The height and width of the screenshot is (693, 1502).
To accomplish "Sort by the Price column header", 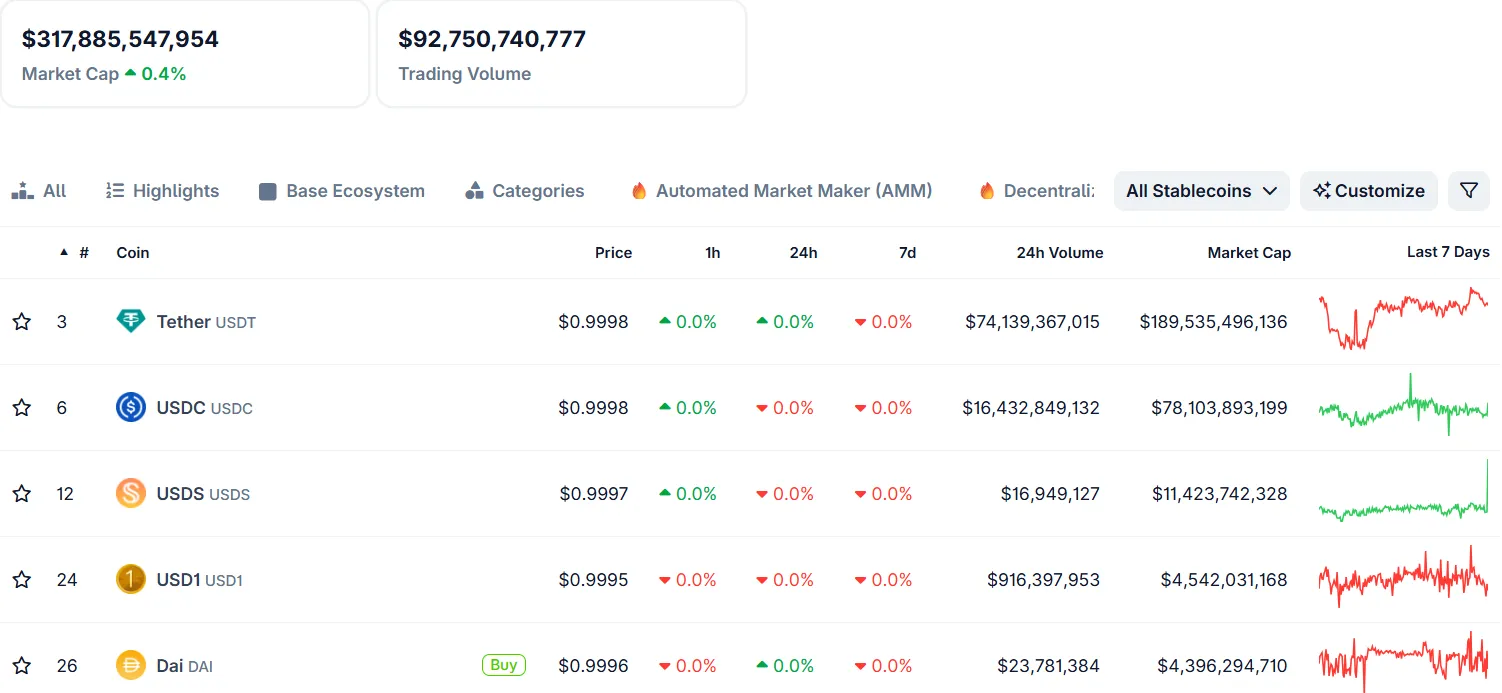I will tap(613, 253).
